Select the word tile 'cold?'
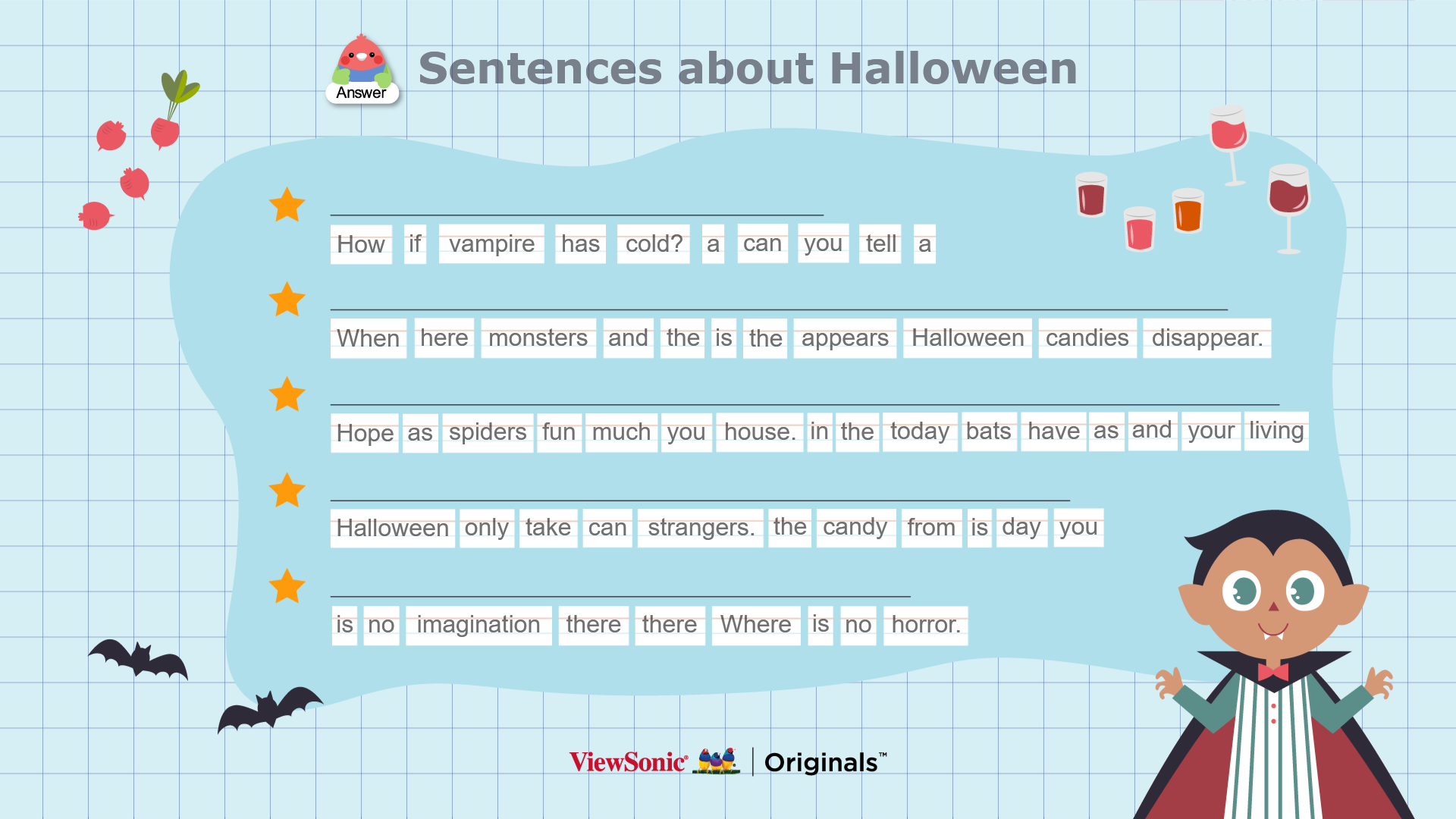 click(654, 244)
